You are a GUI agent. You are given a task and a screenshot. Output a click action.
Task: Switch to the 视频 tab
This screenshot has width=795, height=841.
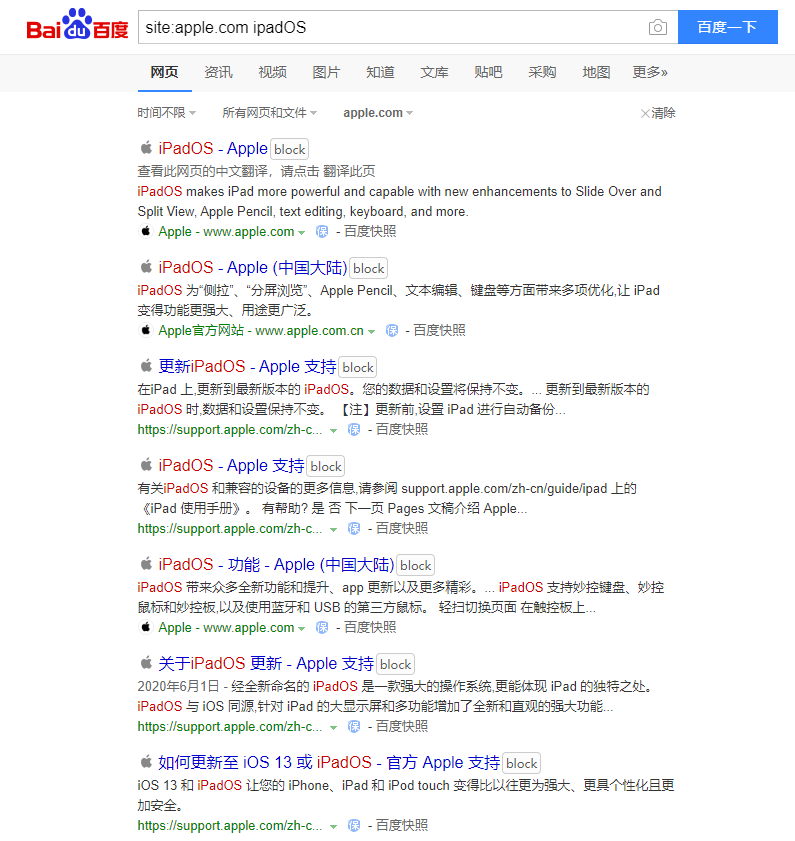tap(273, 72)
